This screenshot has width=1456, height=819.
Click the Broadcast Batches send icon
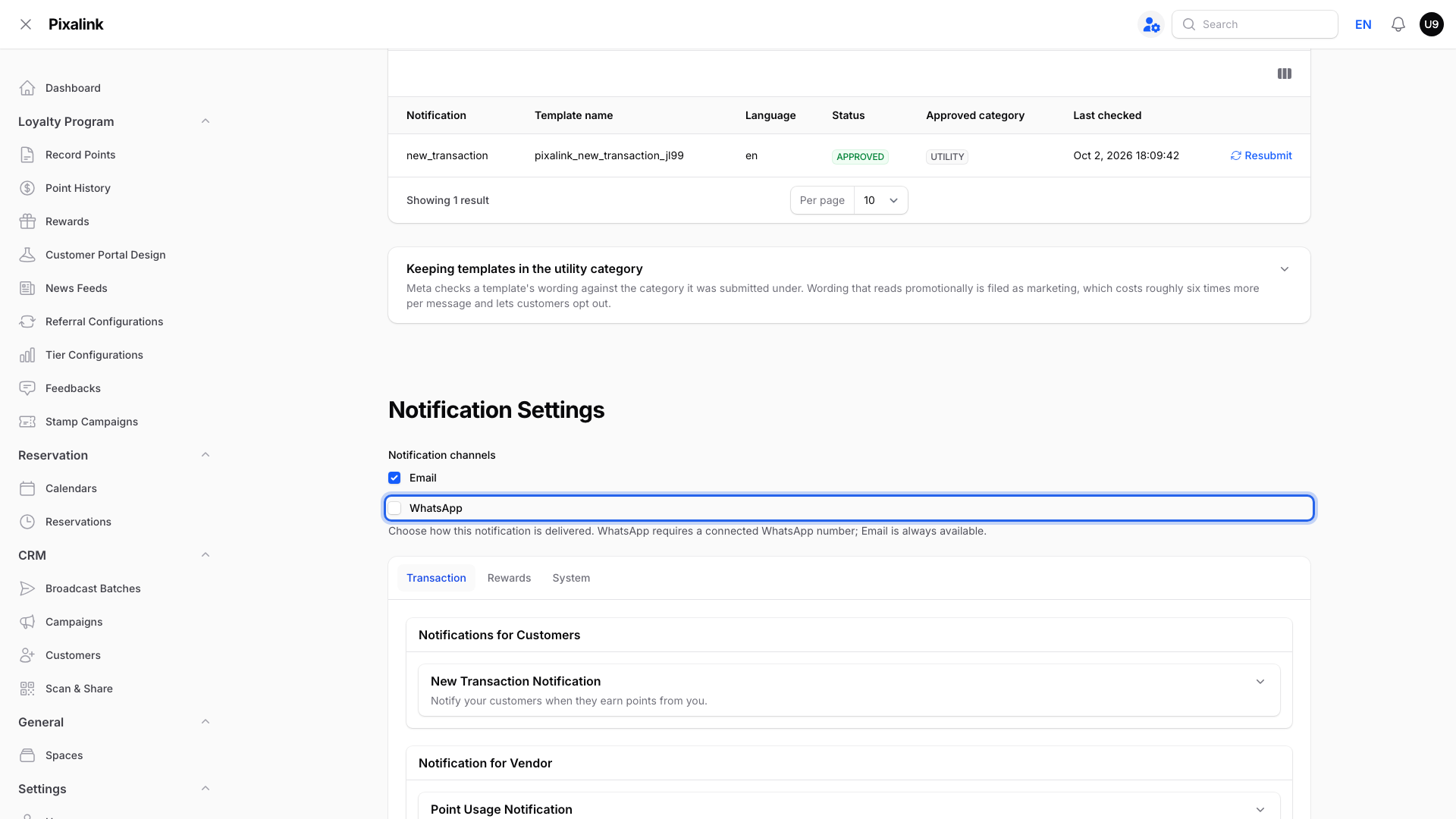(x=27, y=588)
